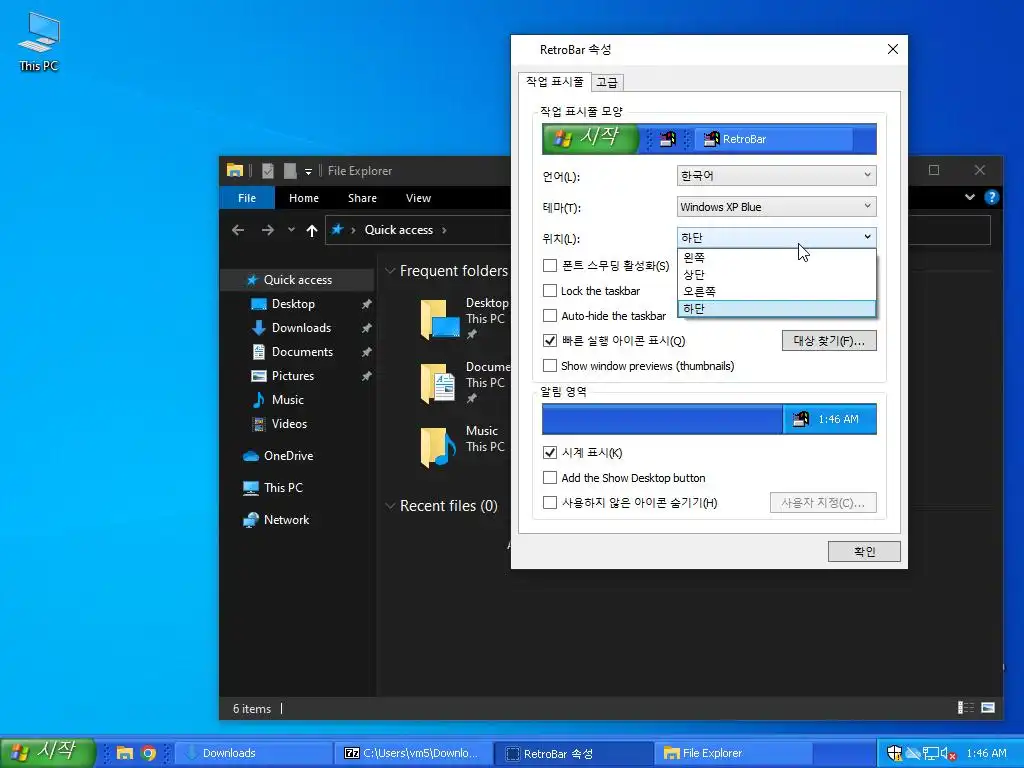Image resolution: width=1024 pixels, height=768 pixels.
Task: Open This PC desktop icon
Action: point(39,40)
